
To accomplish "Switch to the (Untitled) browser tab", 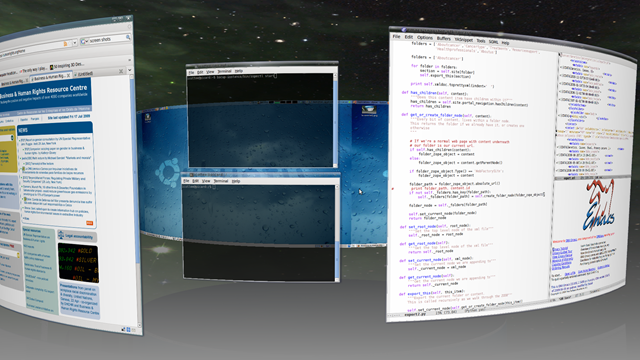I will point(85,74).
